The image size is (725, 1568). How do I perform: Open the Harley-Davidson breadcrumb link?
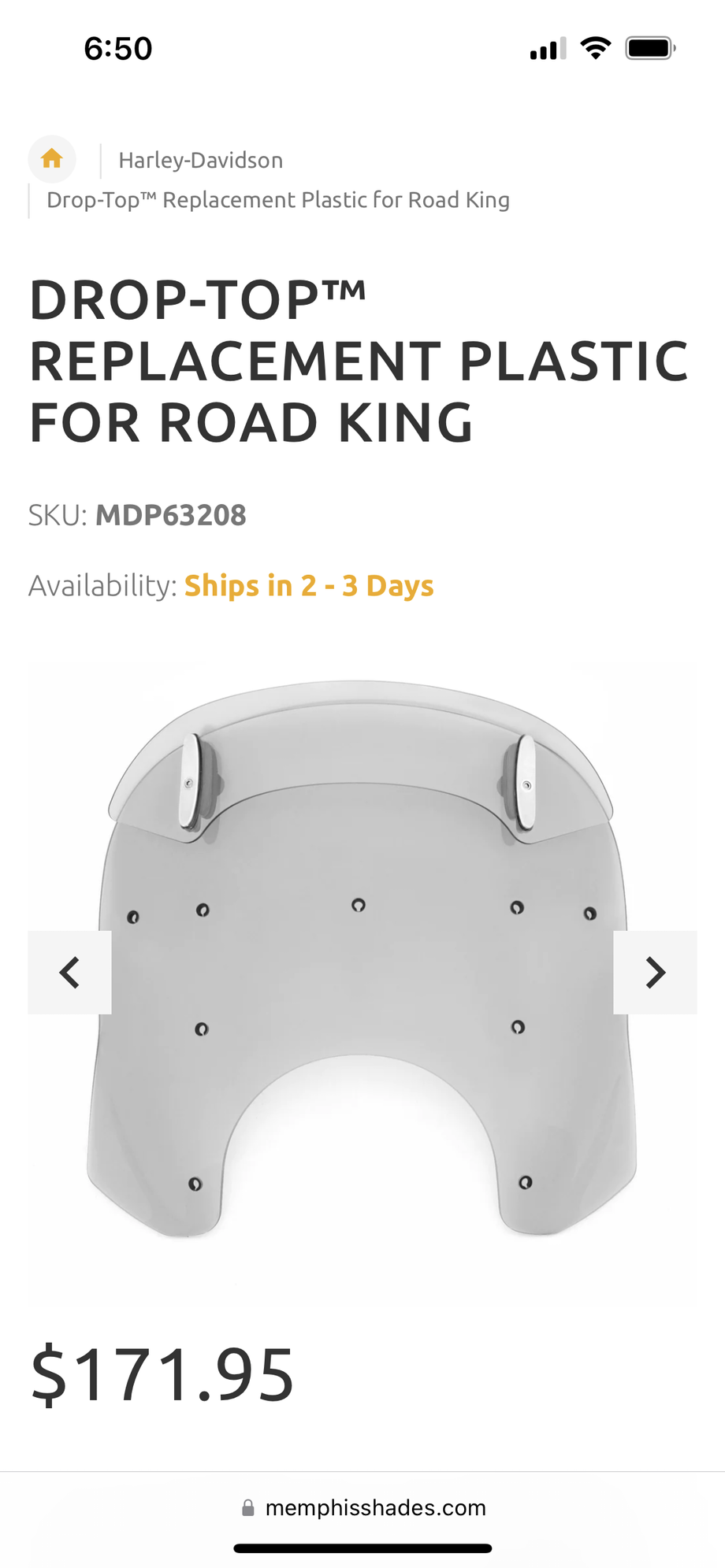click(201, 161)
